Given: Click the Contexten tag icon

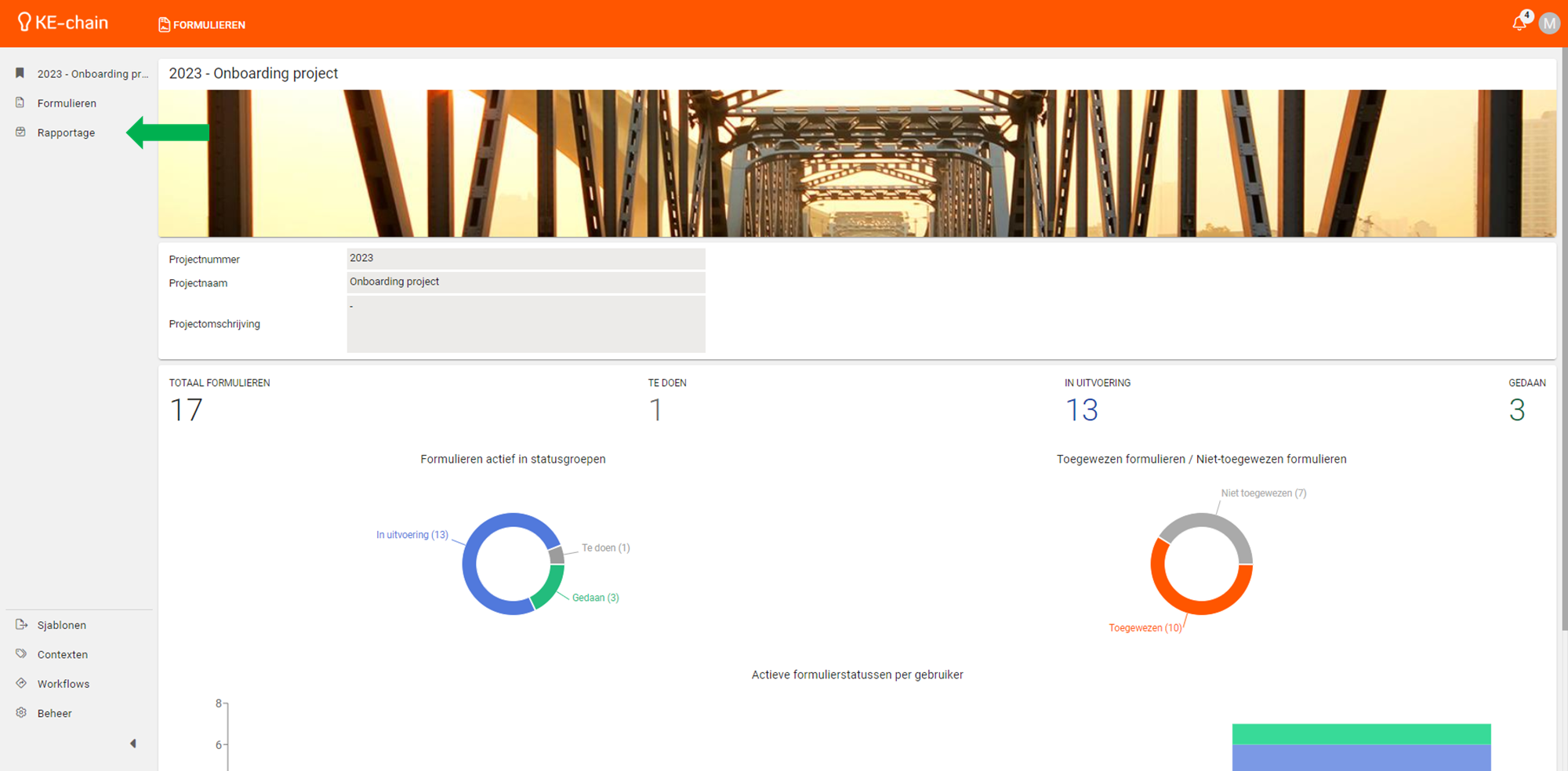Looking at the screenshot, I should click(21, 653).
